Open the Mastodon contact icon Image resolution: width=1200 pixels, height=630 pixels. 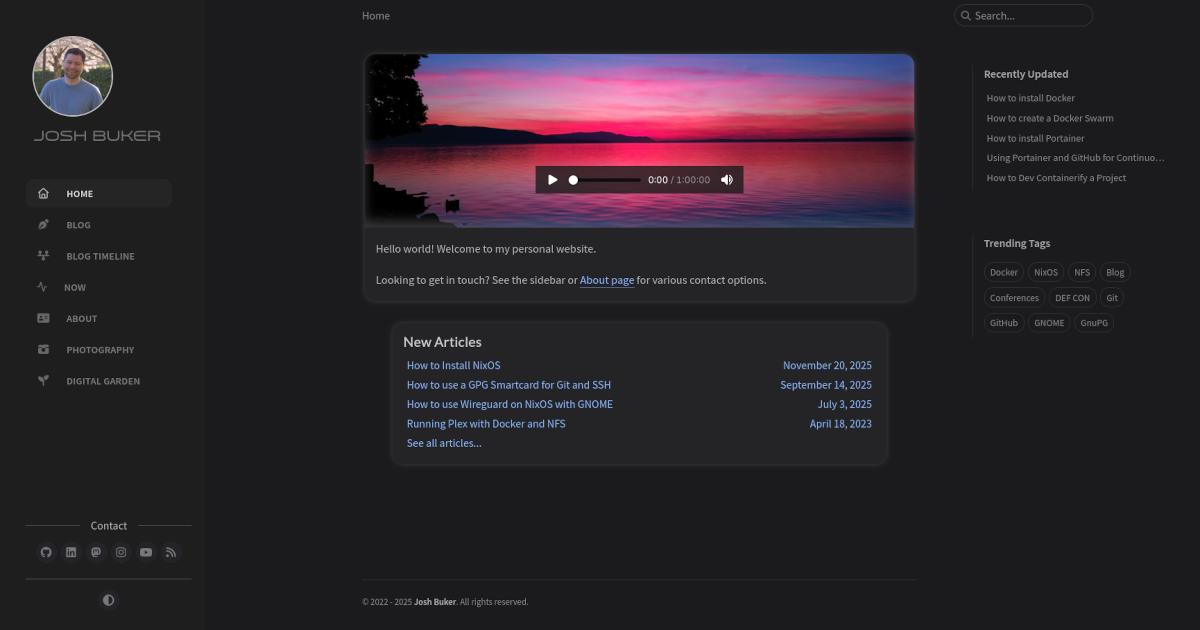tap(96, 552)
